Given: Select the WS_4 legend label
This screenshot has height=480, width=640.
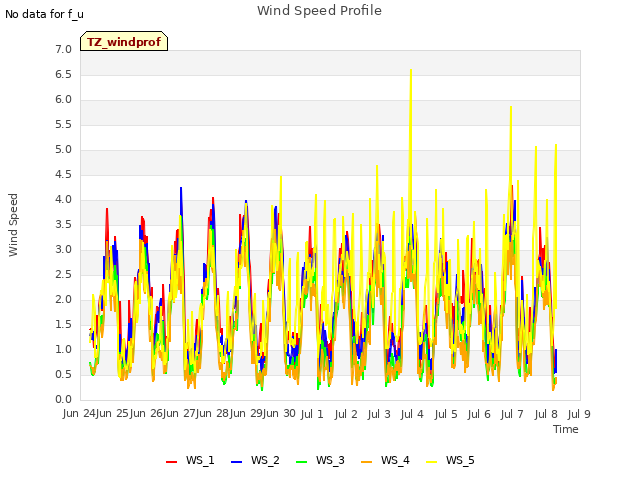Looking at the screenshot, I should [x=395, y=460].
